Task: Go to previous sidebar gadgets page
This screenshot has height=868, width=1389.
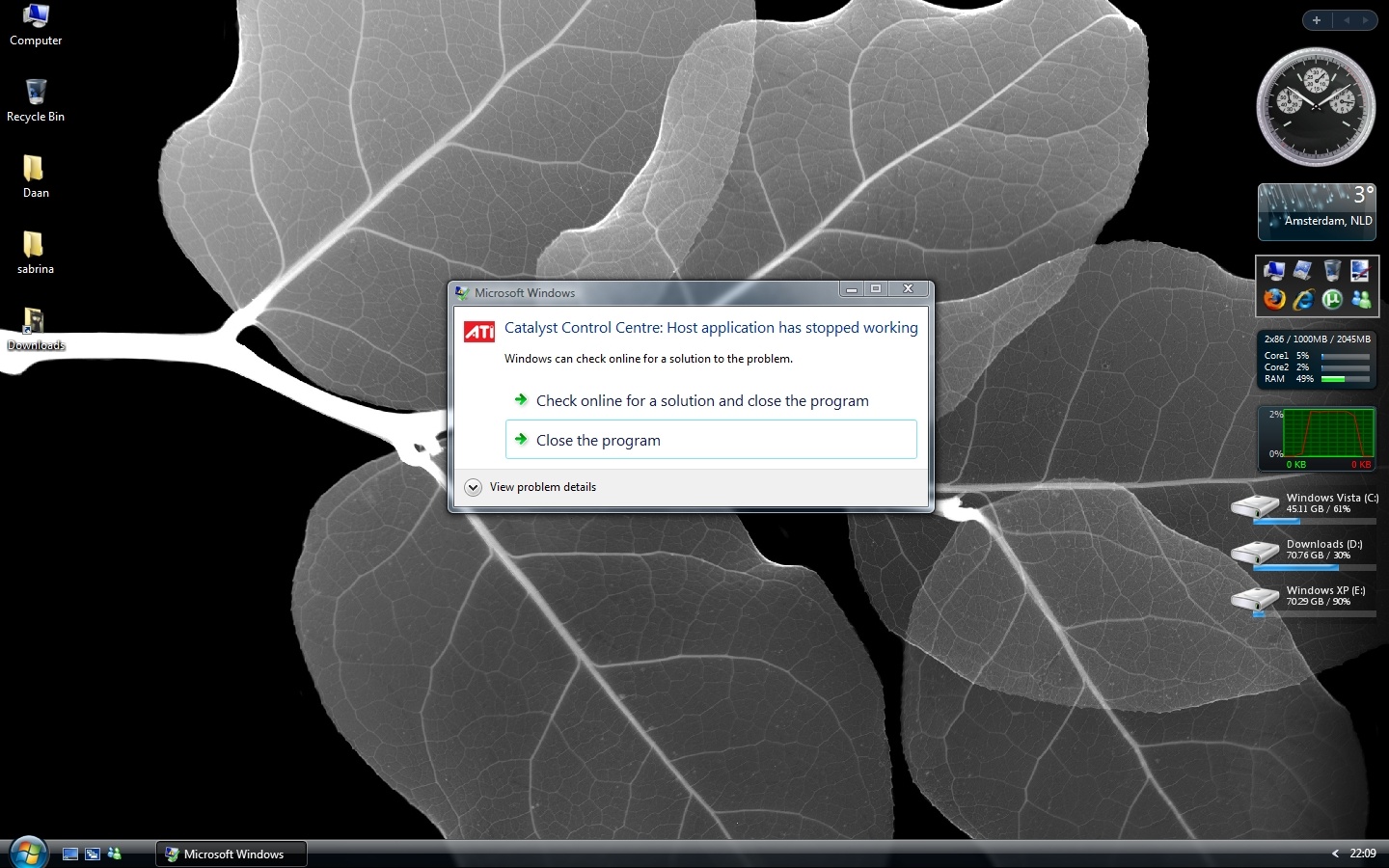Action: click(x=1346, y=20)
